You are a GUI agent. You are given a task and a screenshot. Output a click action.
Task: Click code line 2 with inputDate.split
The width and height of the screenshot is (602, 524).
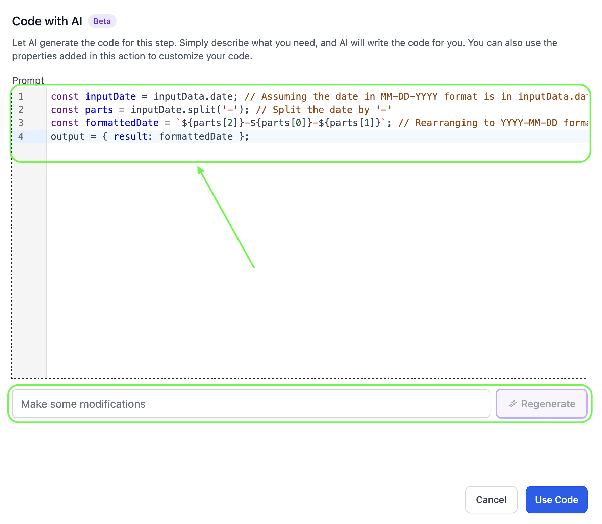(221, 110)
